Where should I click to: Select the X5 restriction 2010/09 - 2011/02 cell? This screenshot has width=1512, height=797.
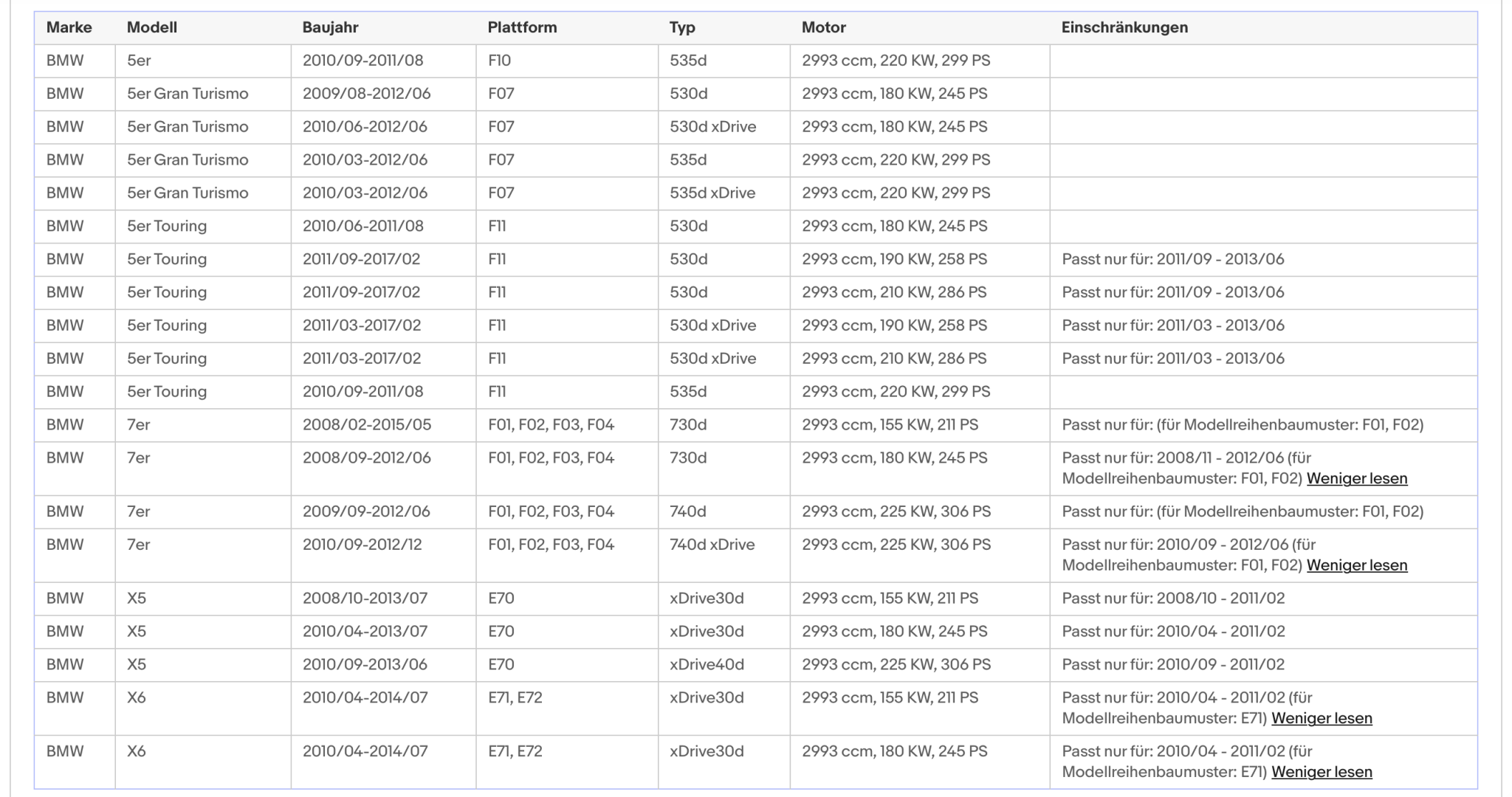tap(1263, 665)
